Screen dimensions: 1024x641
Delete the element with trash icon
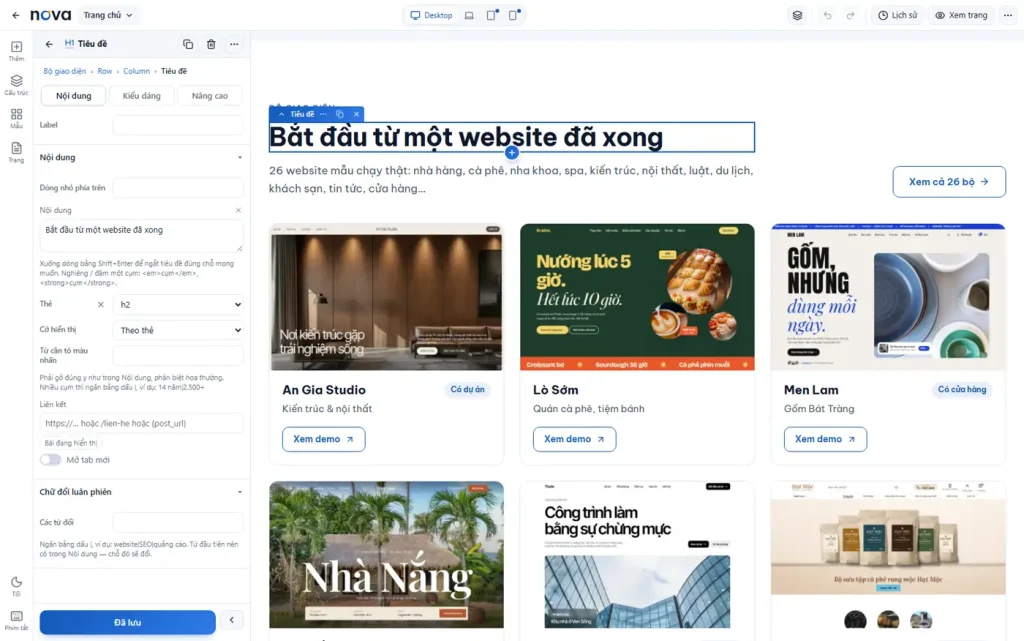point(211,44)
